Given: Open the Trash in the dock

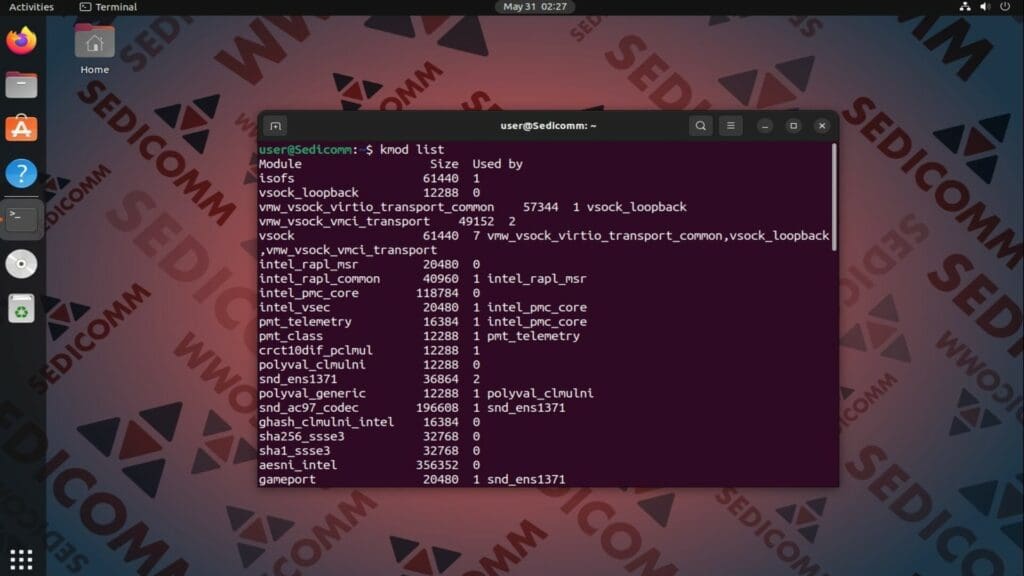Looking at the screenshot, I should 22,309.
